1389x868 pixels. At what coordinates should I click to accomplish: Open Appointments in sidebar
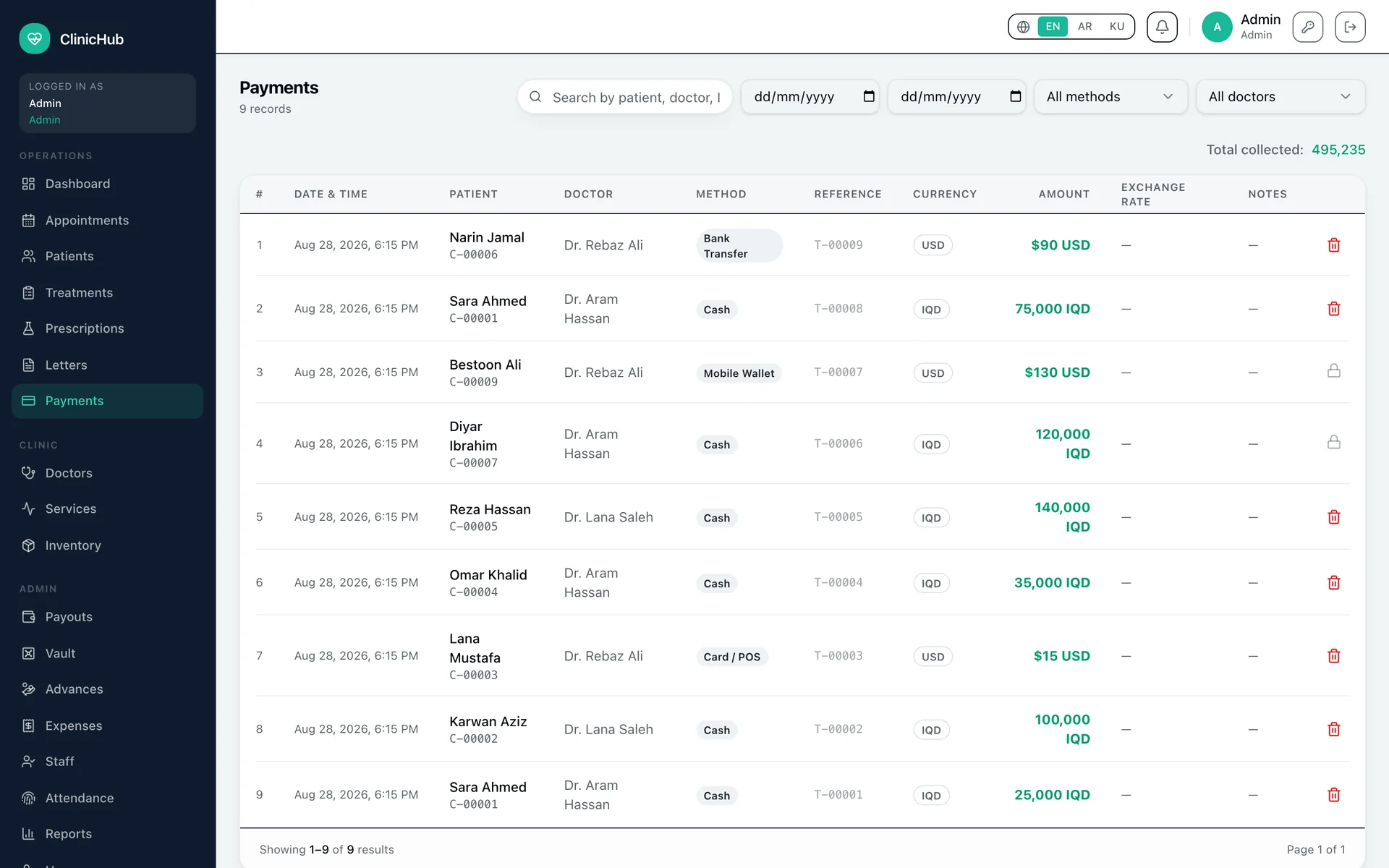pos(108,221)
